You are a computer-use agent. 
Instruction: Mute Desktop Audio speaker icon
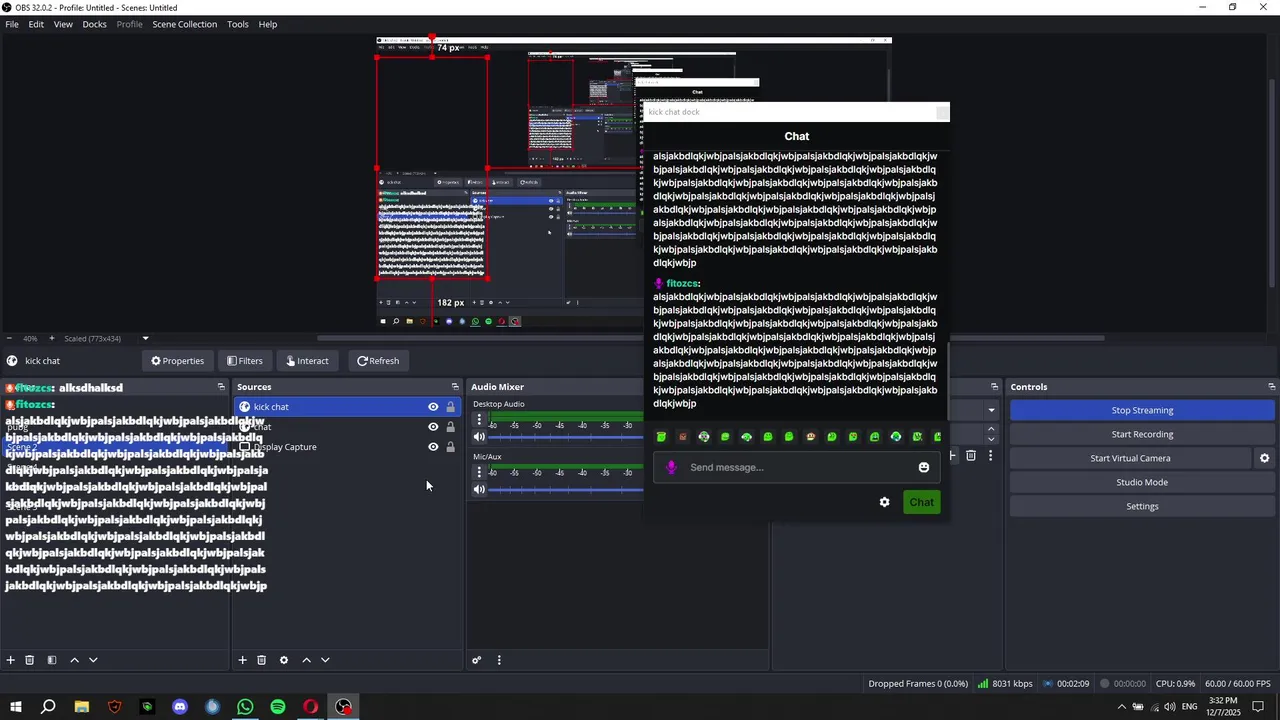click(479, 437)
